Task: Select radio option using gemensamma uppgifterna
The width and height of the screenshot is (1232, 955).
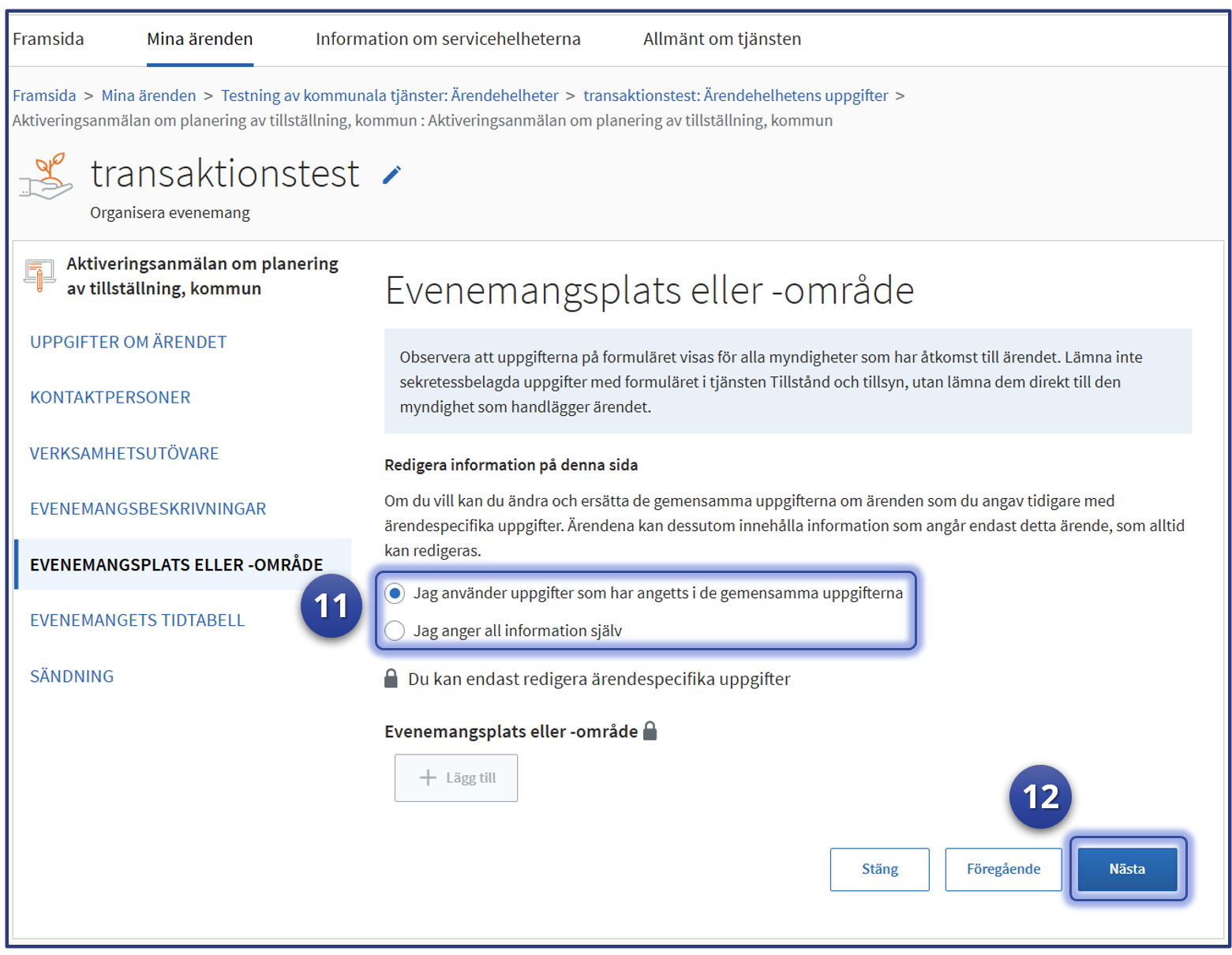Action: tap(395, 593)
